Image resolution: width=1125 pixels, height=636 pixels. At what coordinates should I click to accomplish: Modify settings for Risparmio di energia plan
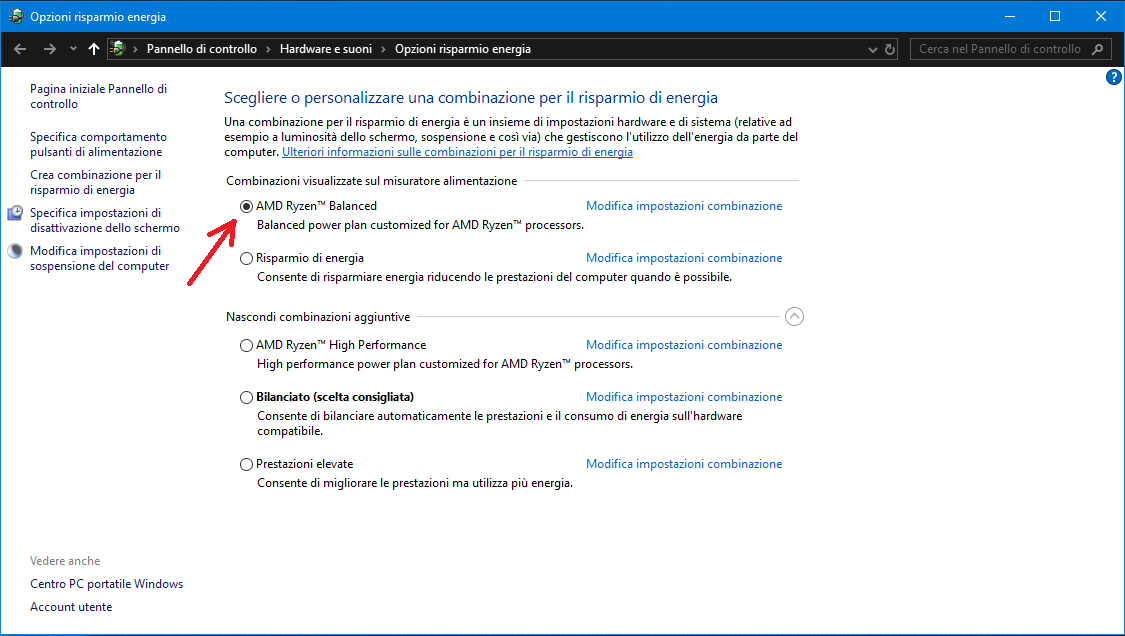pyautogui.click(x=684, y=258)
